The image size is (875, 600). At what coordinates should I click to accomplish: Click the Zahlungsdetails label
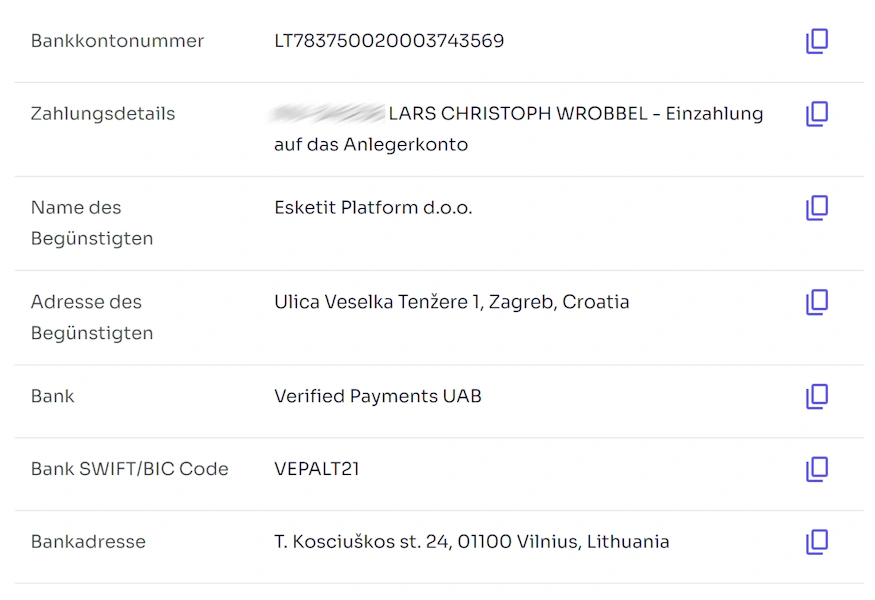click(x=102, y=114)
